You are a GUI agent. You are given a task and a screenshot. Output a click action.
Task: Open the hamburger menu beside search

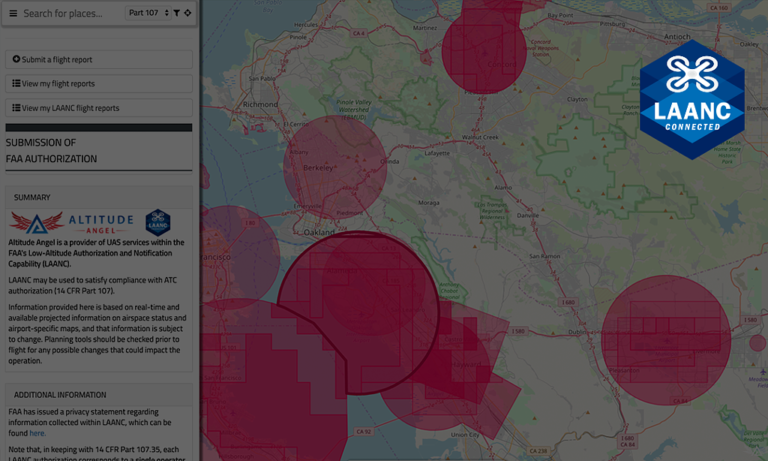[x=14, y=14]
